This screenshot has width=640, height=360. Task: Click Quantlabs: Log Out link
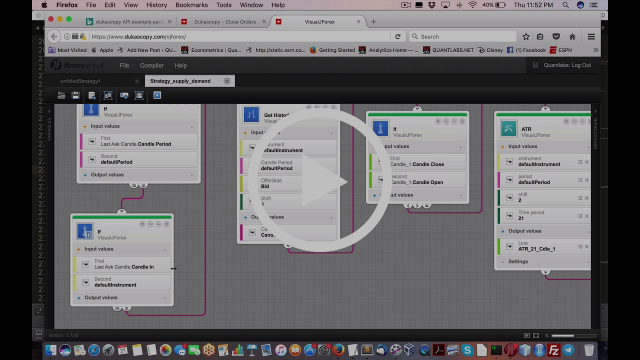[567, 65]
